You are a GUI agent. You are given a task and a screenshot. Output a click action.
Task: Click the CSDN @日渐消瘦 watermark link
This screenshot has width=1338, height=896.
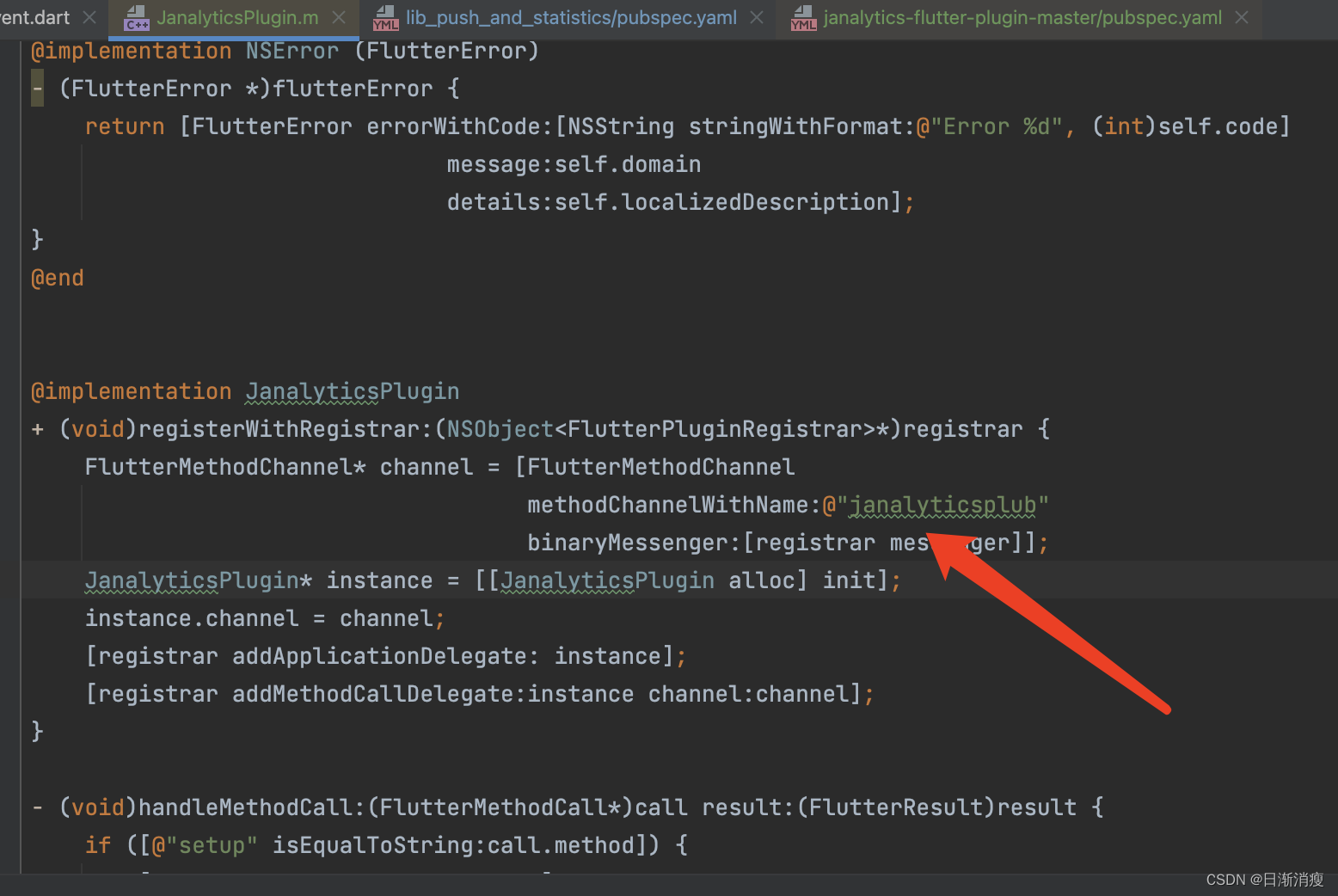1264,880
